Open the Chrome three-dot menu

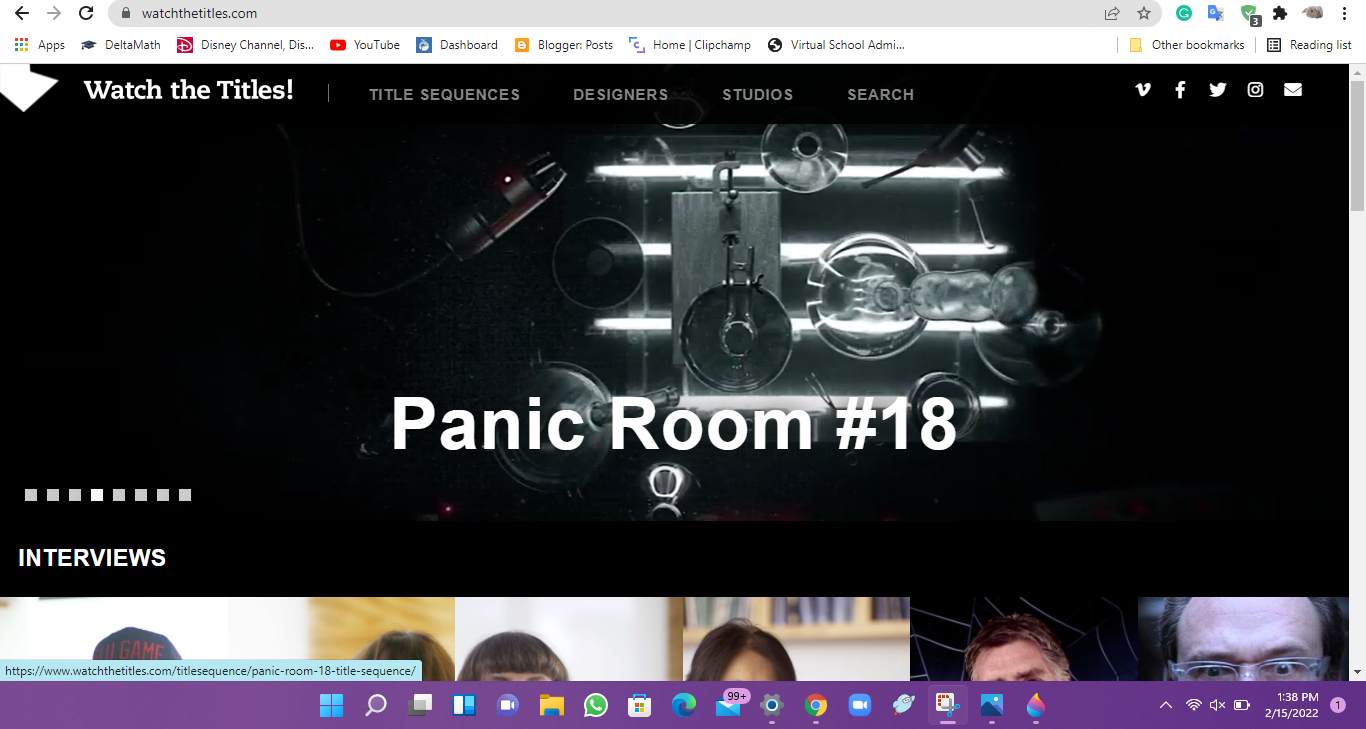(x=1345, y=14)
